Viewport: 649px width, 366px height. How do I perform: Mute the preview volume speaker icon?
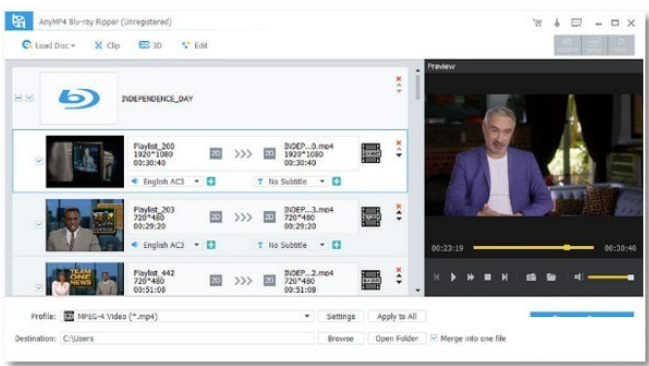pos(578,277)
